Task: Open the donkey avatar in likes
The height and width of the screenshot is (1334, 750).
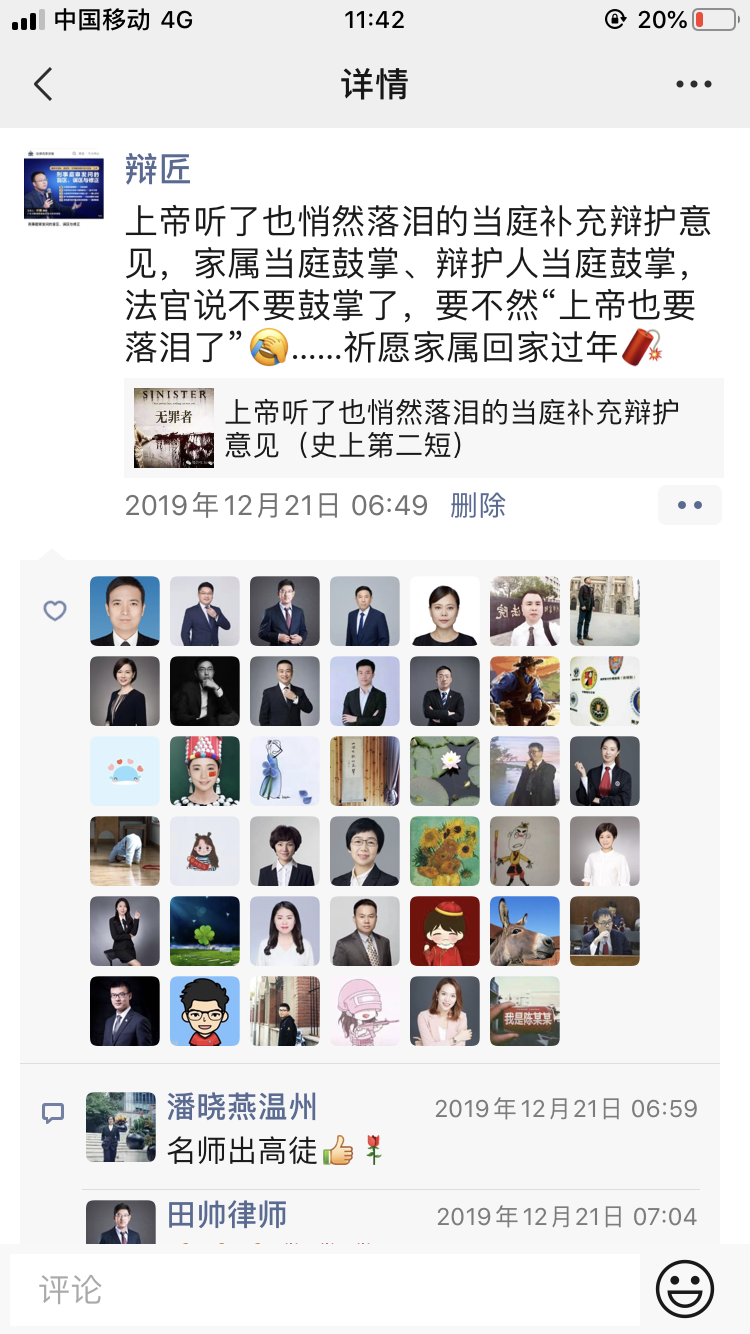Action: tap(525, 931)
